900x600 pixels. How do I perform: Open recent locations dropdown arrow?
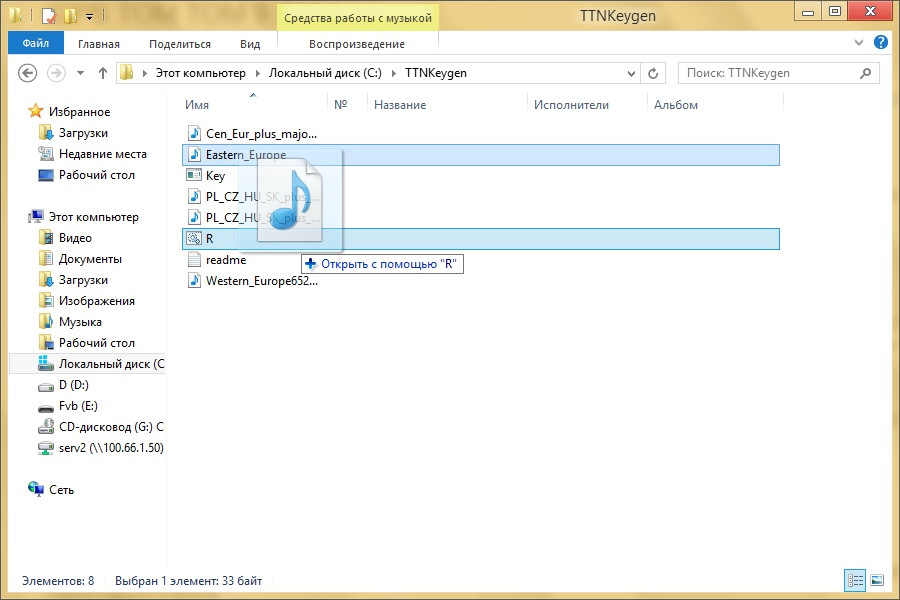[x=80, y=73]
